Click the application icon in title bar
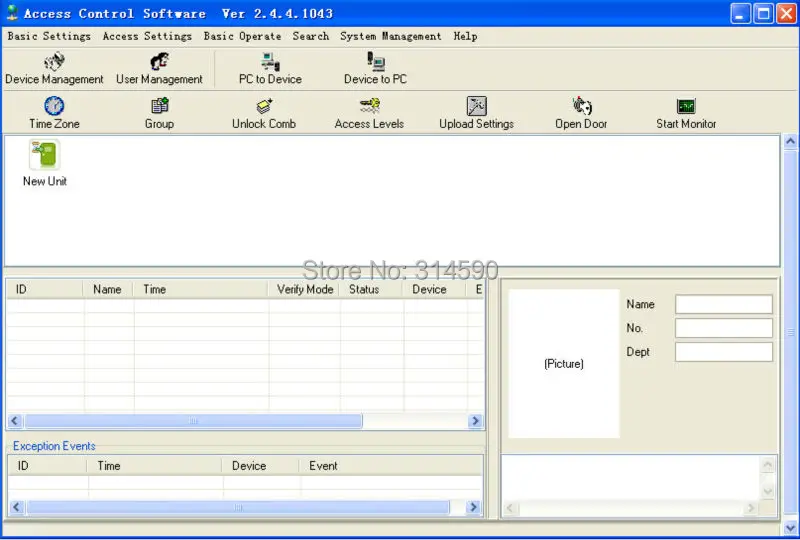This screenshot has width=800, height=540. tap(12, 13)
